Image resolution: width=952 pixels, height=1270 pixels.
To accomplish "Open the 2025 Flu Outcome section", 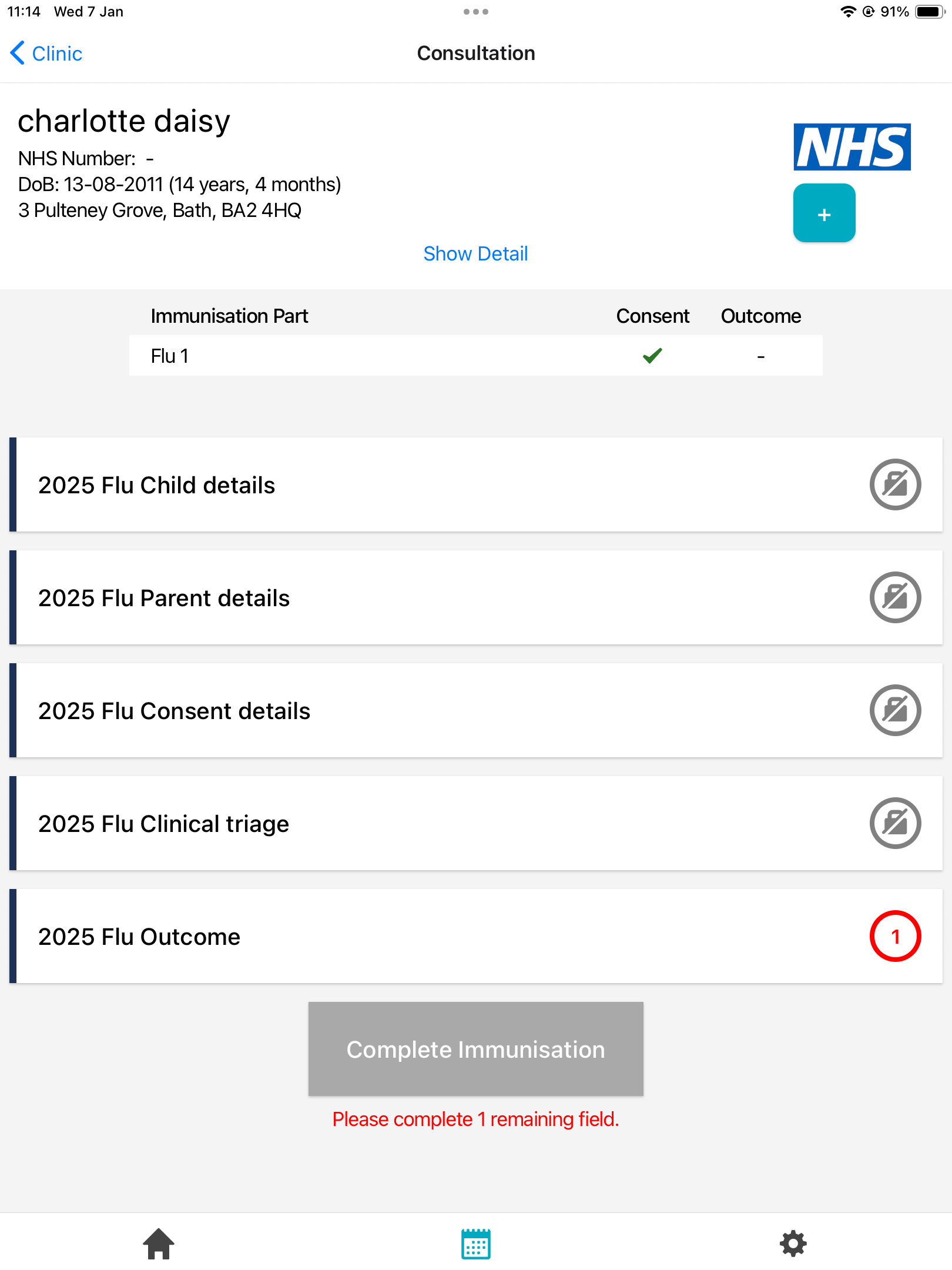I will pyautogui.click(x=139, y=937).
